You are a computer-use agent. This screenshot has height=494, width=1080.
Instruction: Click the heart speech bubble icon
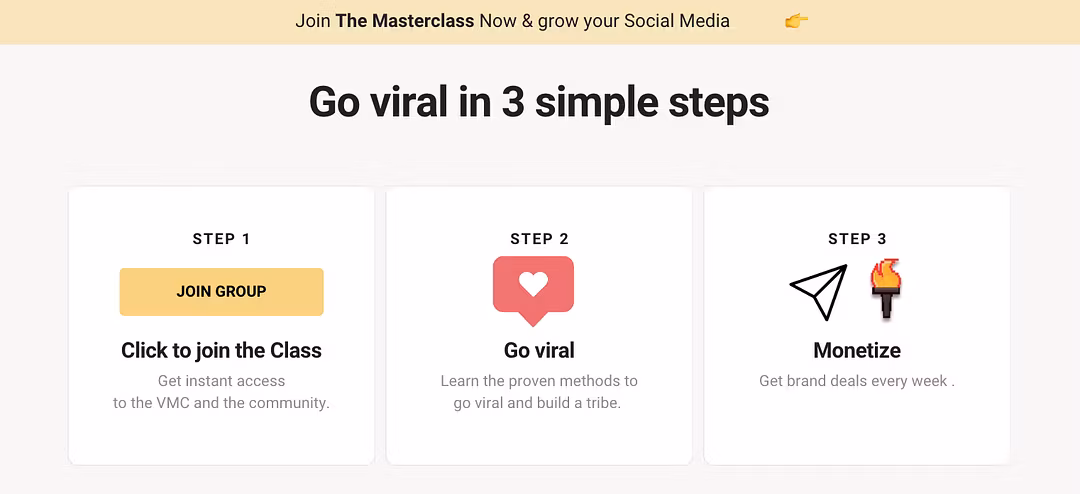pos(533,291)
